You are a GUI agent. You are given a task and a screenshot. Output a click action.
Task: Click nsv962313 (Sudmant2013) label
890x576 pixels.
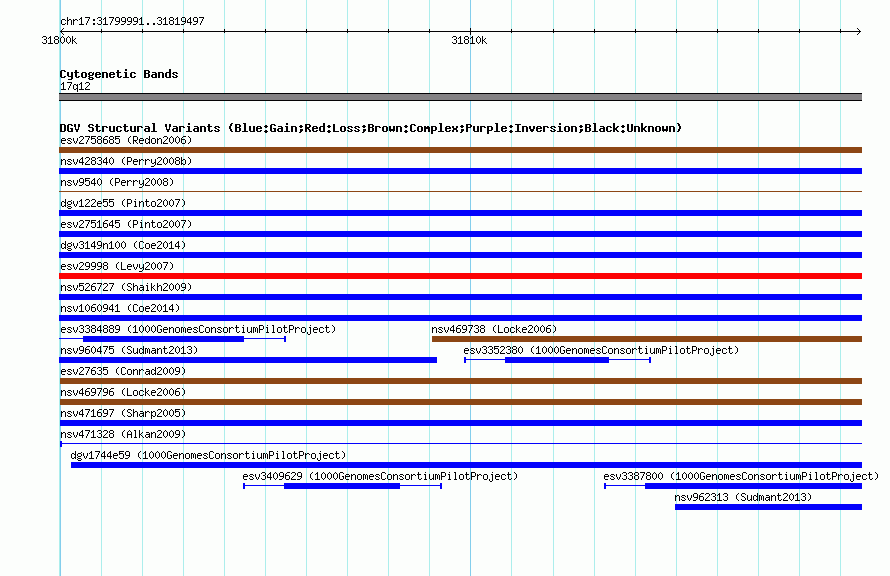(743, 497)
